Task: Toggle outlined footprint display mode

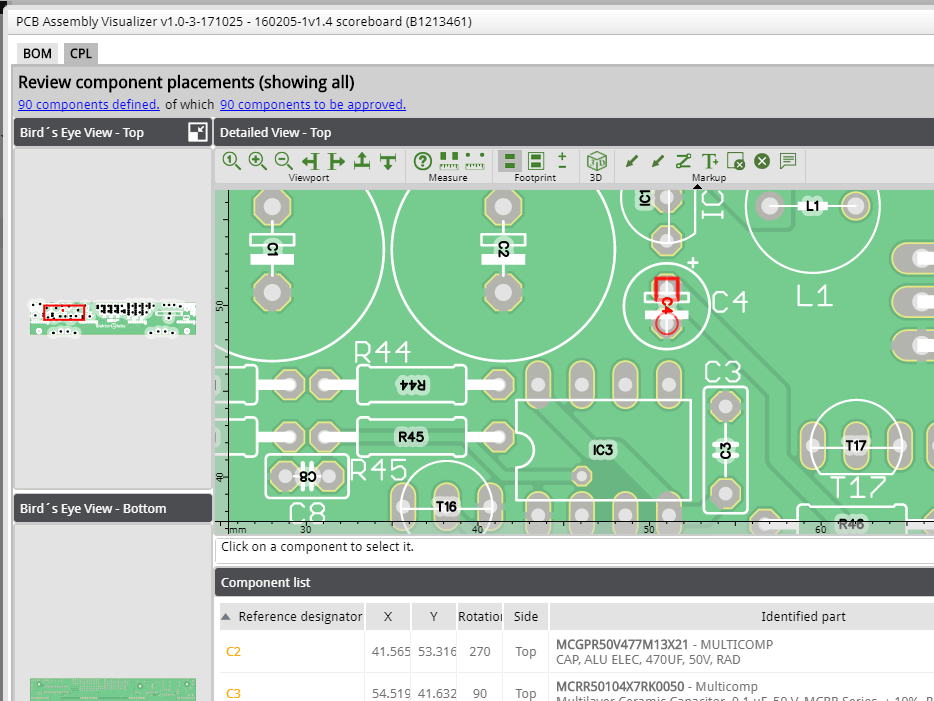Action: tap(536, 160)
